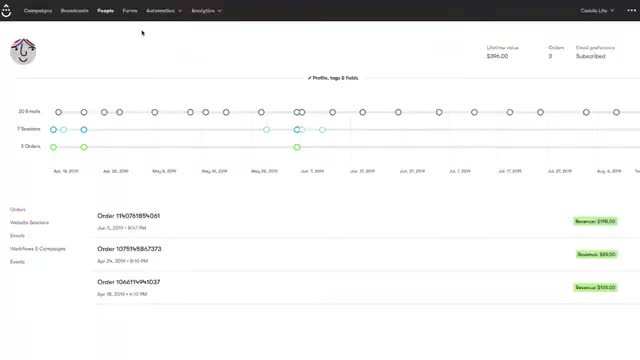Open Profile, tags & fields editor

click(333, 78)
